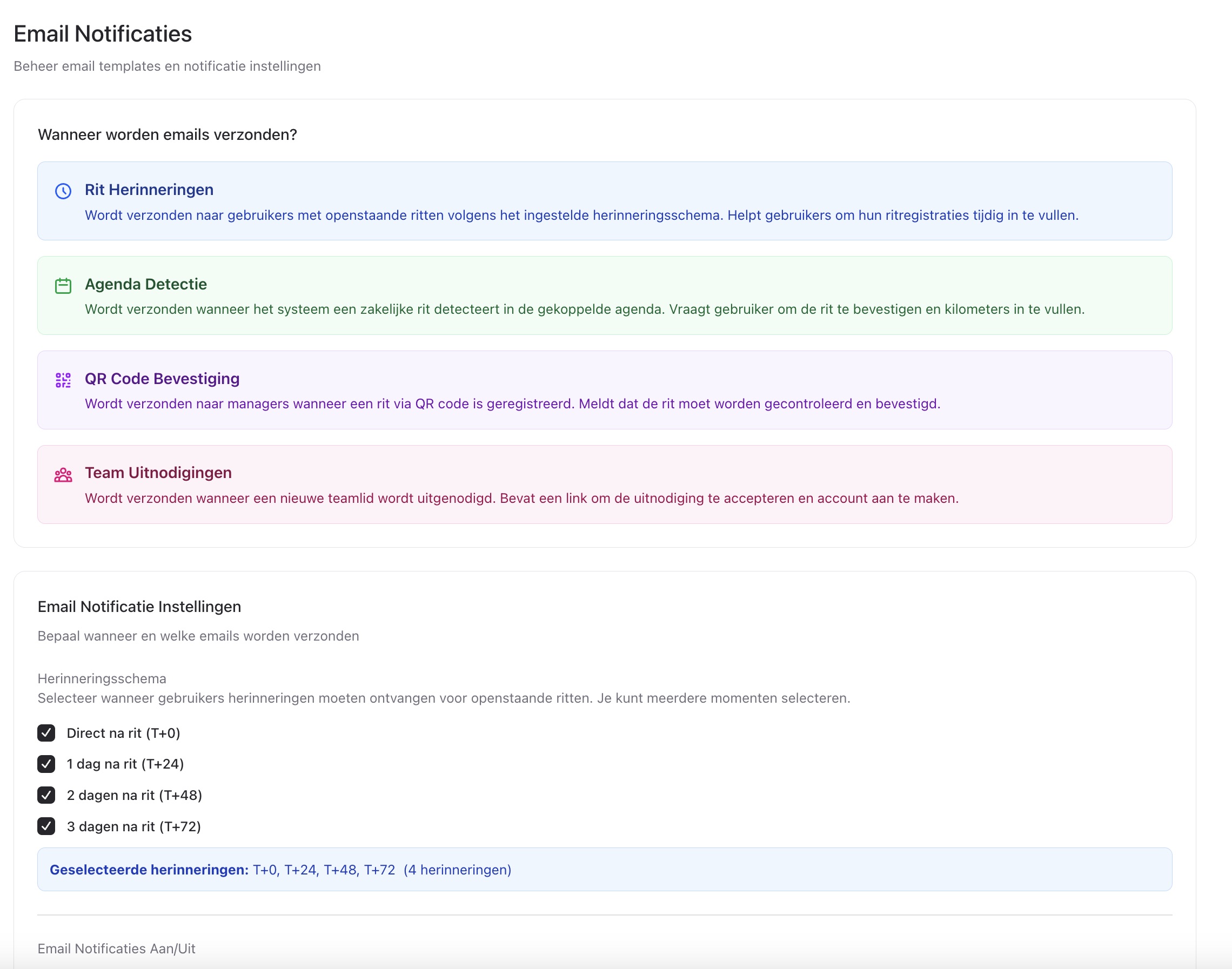Click the 3 dagen na rit (T+72) label text
Screen dimensions: 1232x969
click(x=134, y=826)
